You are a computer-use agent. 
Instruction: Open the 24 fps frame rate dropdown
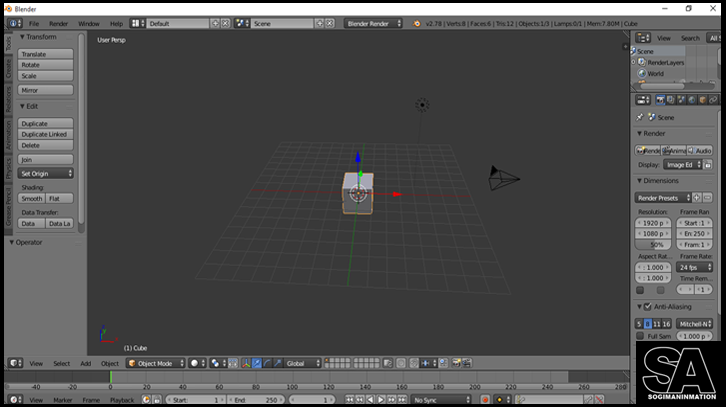[695, 267]
